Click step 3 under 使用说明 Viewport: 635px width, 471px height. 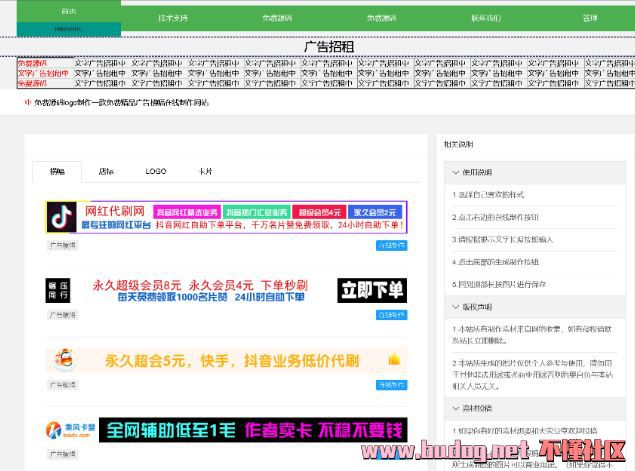(x=503, y=239)
